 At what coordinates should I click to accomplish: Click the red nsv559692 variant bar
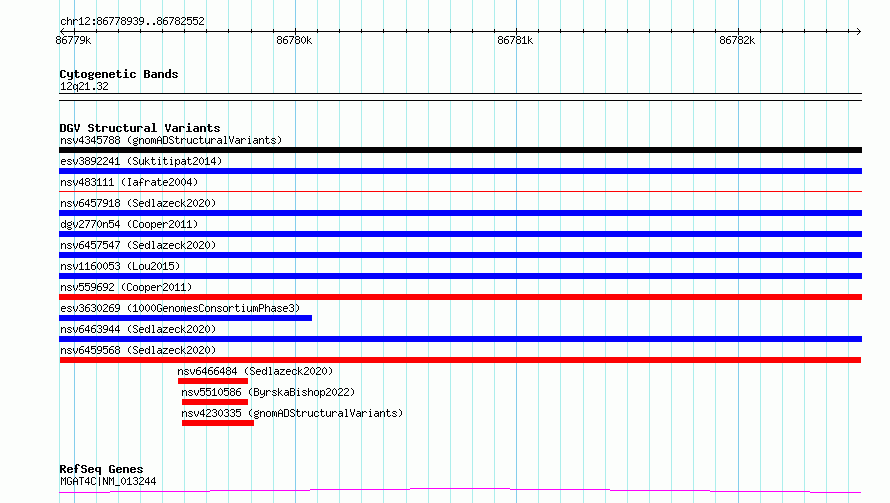tap(460, 297)
